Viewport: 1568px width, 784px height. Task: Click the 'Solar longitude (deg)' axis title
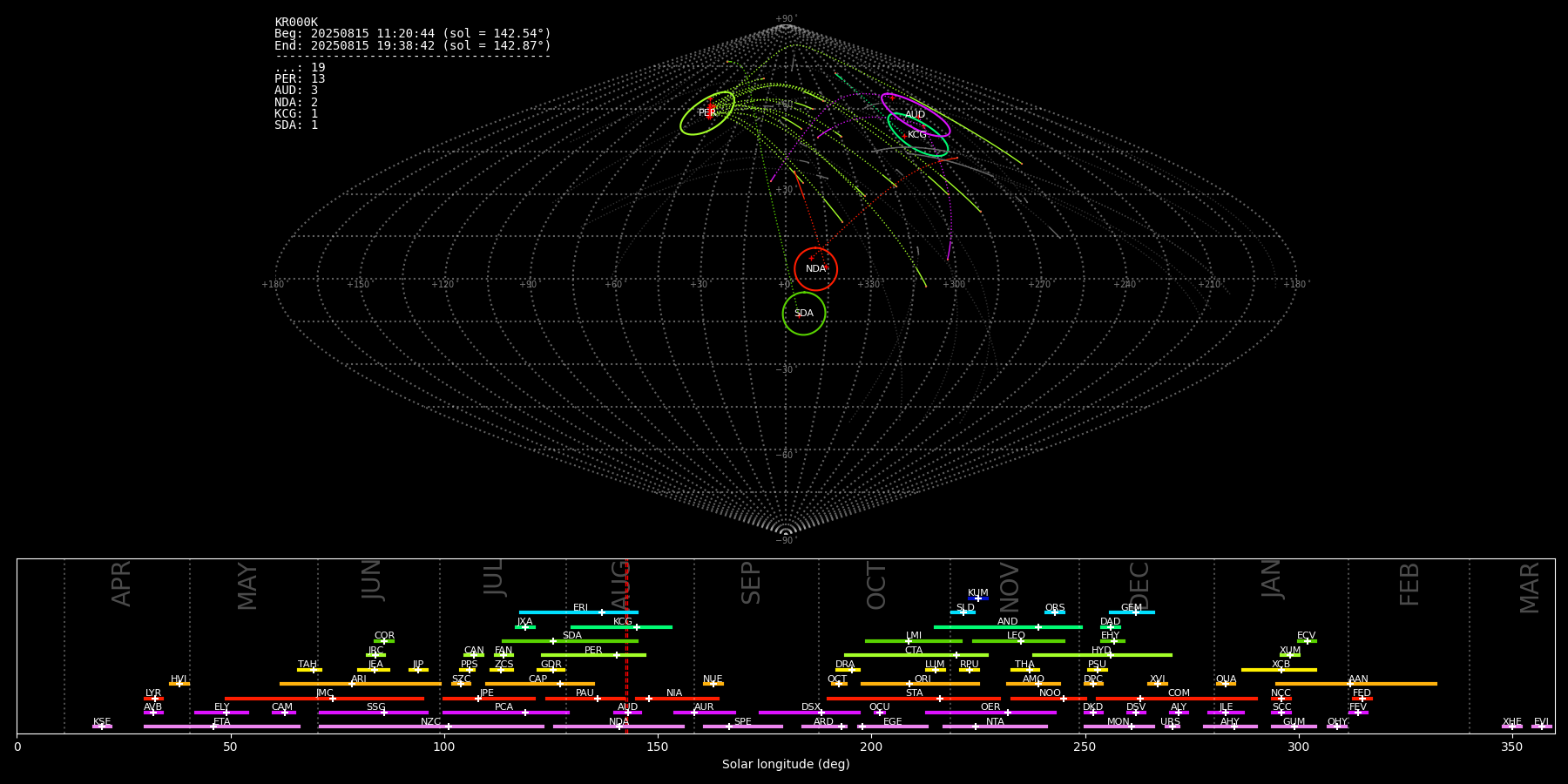[786, 764]
